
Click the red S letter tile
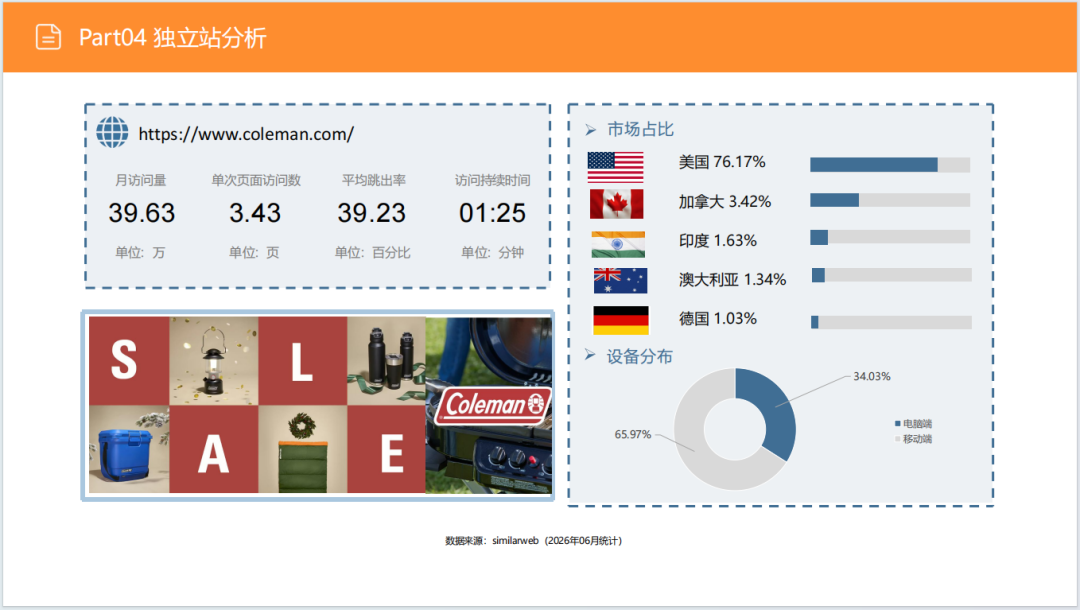129,361
